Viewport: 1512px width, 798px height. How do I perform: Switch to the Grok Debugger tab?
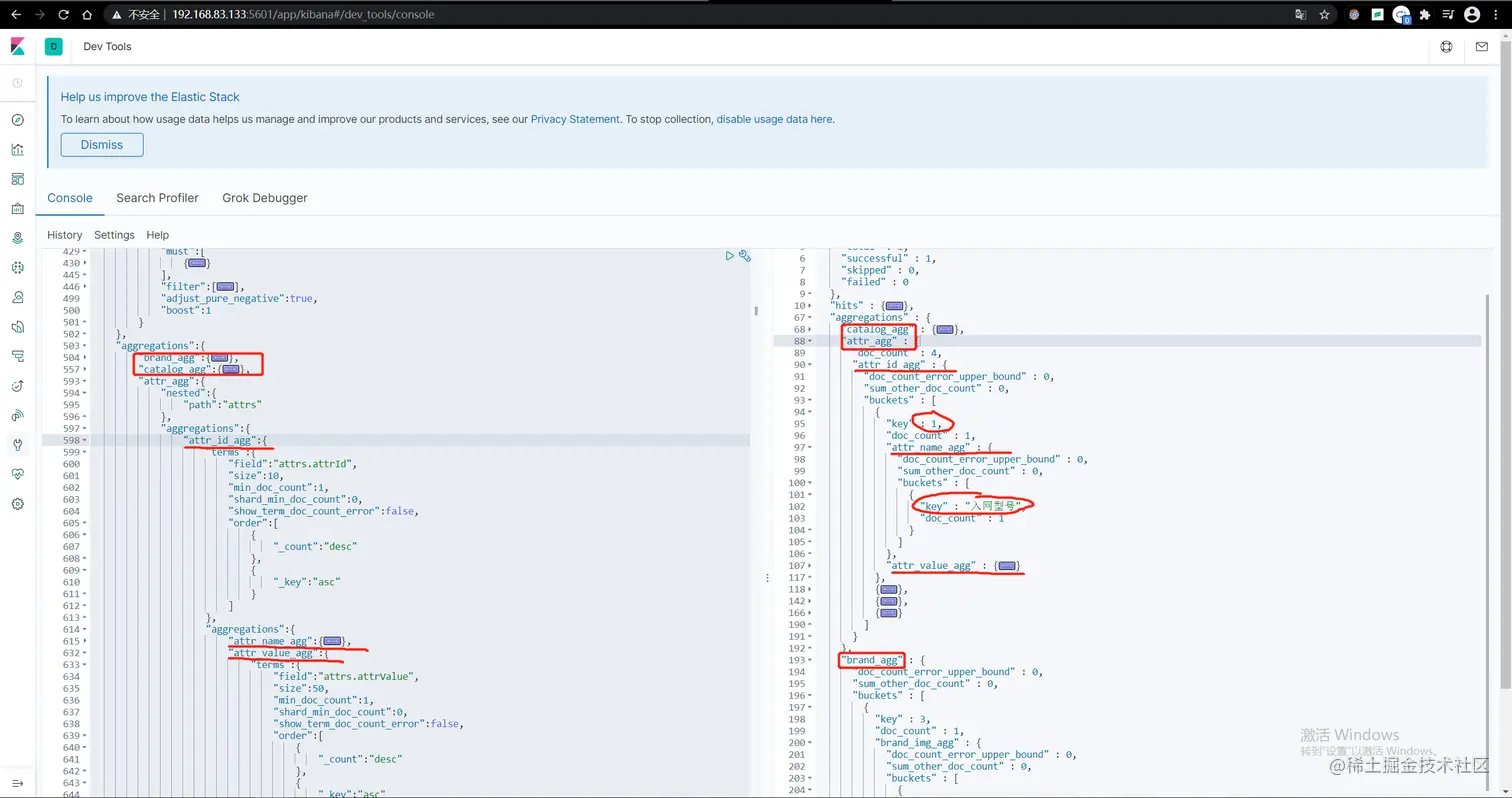(265, 198)
